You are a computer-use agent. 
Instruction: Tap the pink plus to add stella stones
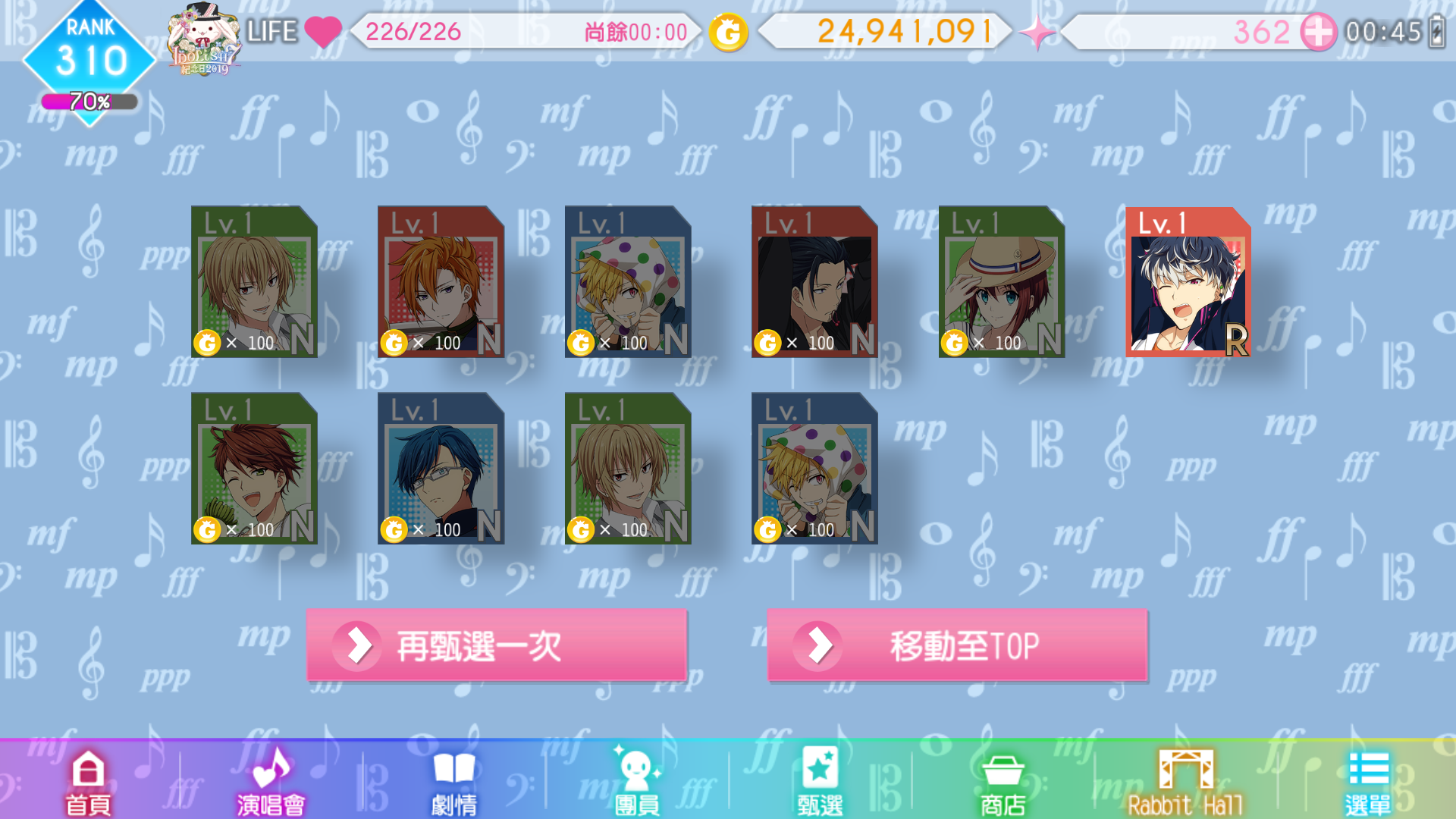click(x=1318, y=32)
